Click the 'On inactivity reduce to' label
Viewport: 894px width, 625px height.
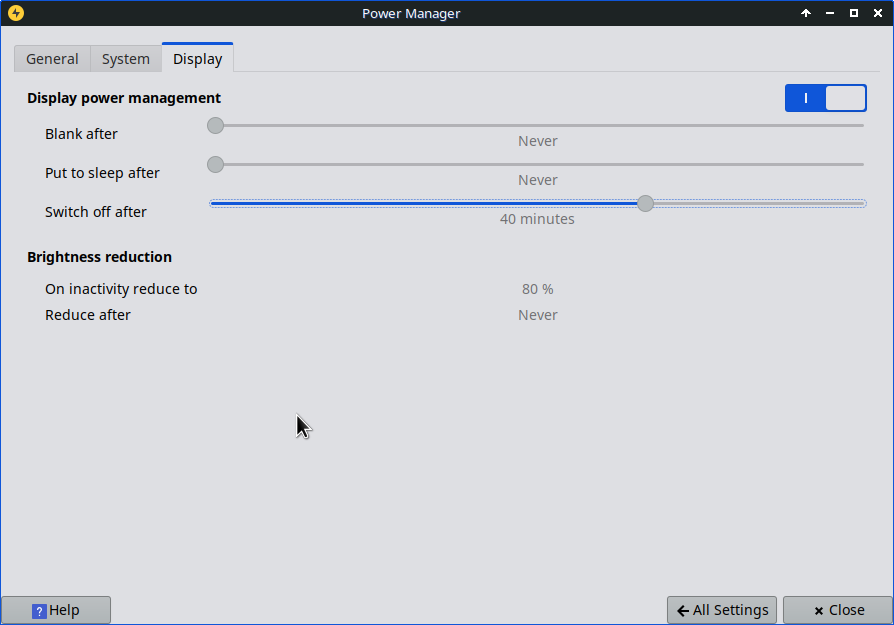click(x=121, y=289)
